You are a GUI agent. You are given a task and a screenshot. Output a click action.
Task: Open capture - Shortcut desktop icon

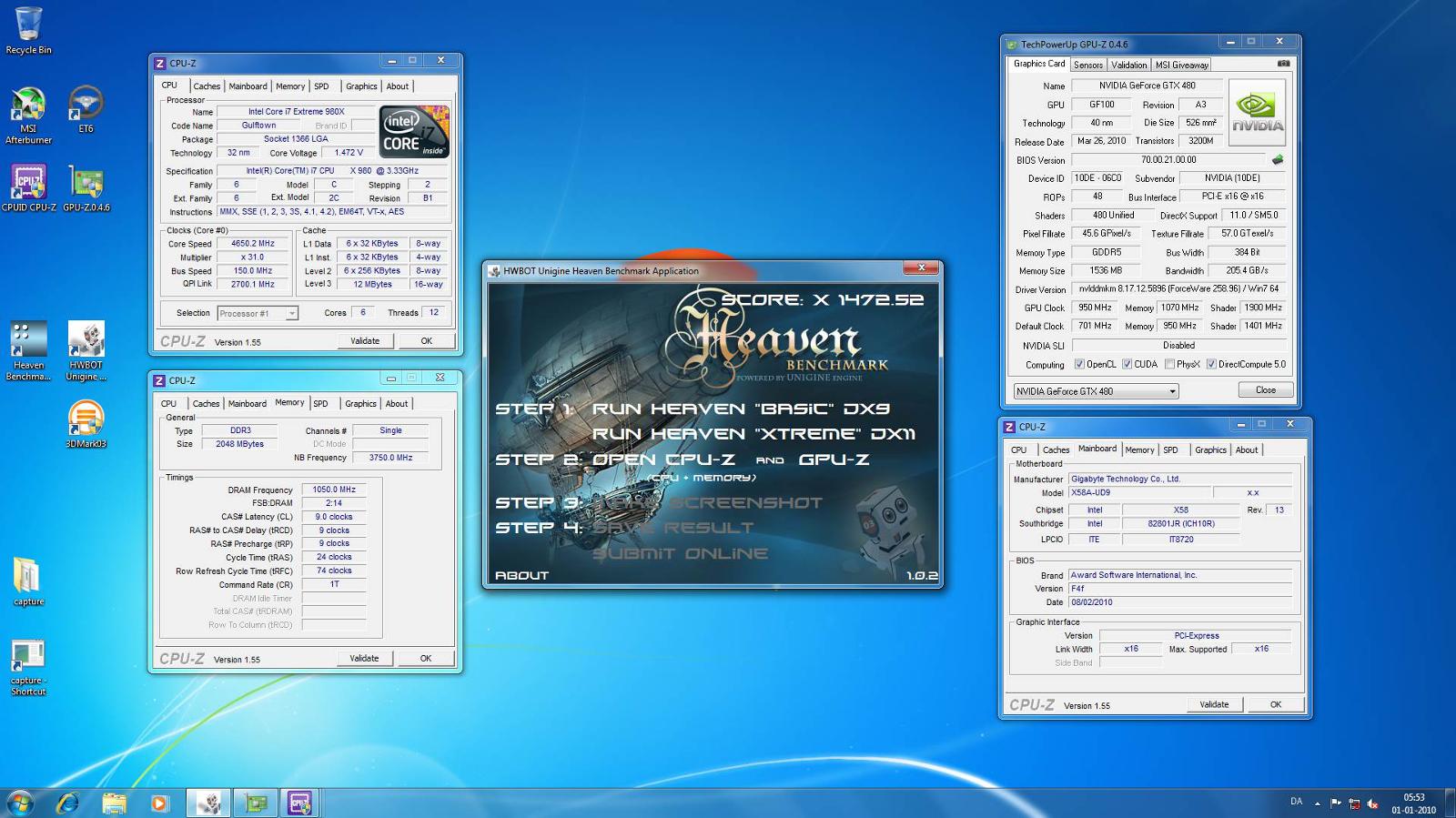28,668
